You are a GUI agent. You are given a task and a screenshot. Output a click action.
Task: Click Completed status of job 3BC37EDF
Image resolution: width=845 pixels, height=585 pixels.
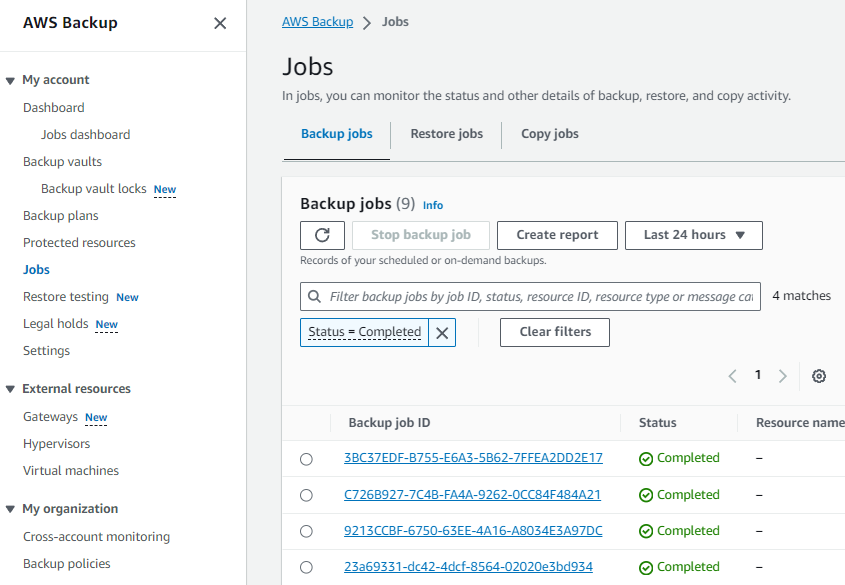(x=679, y=458)
